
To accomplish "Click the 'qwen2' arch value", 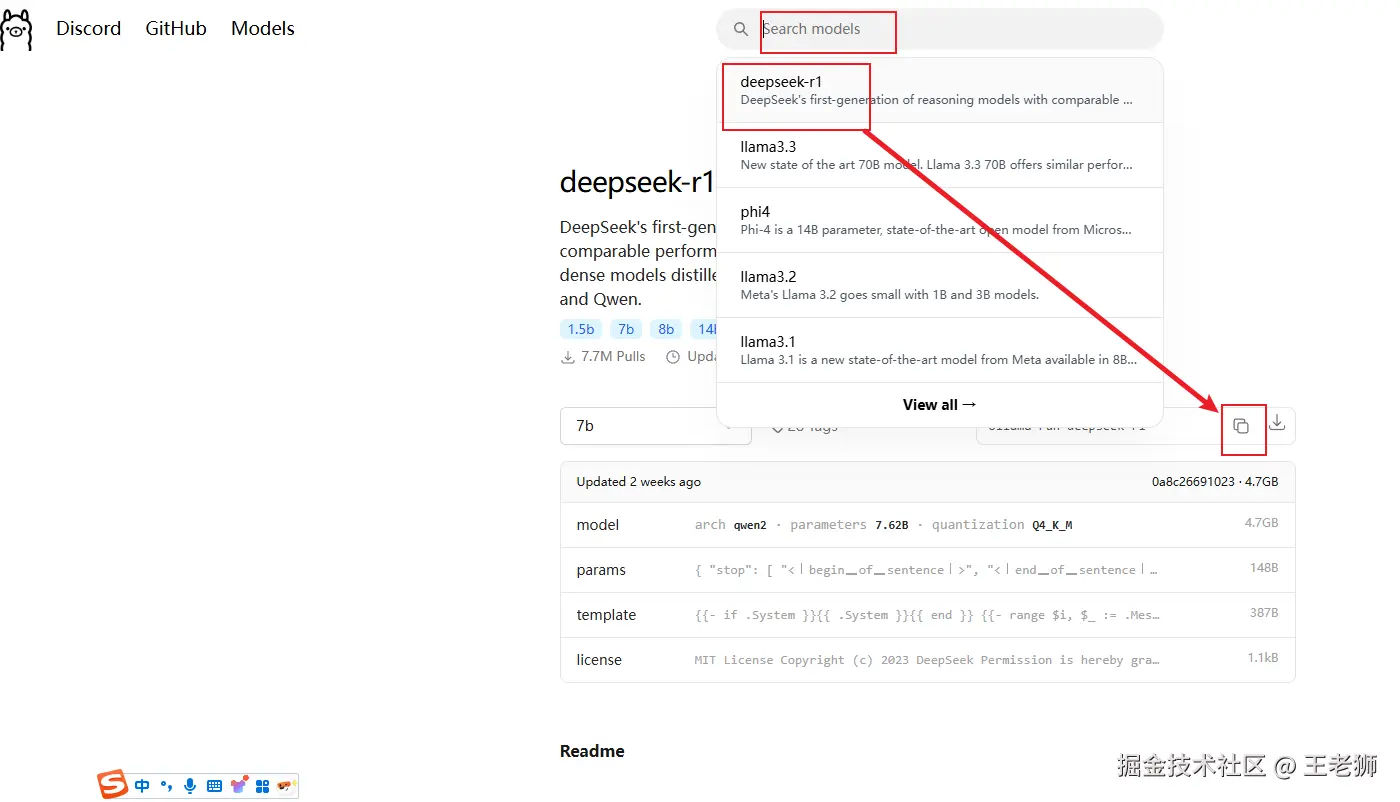I will pos(750,525).
